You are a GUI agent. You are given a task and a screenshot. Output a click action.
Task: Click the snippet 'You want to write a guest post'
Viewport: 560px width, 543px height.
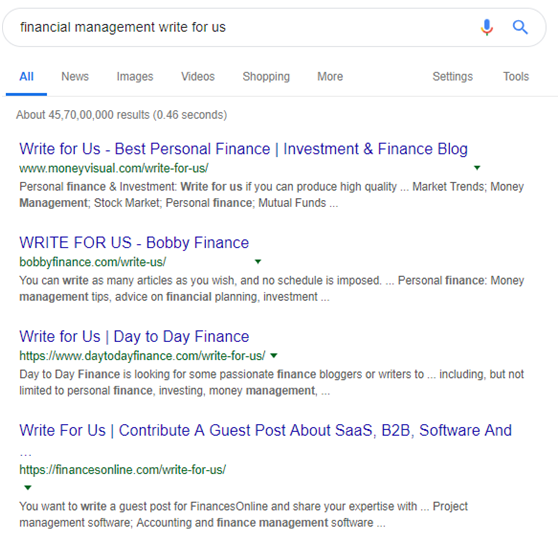(x=243, y=514)
